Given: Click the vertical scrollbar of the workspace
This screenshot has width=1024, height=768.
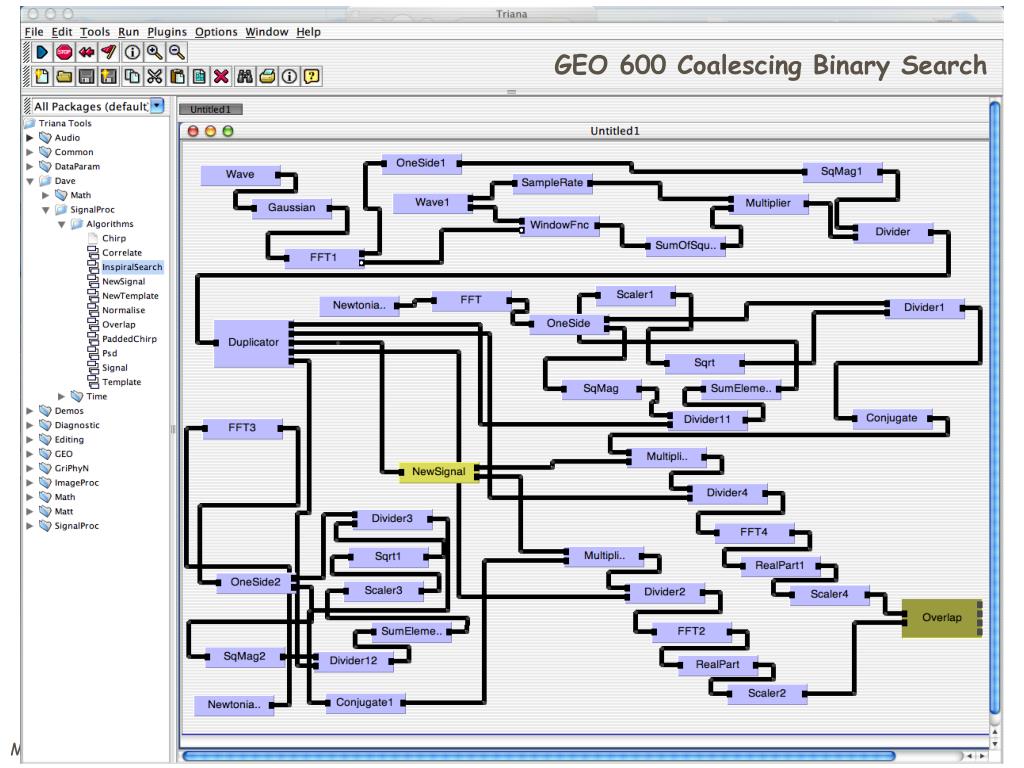Looking at the screenshot, I should (x=995, y=408).
